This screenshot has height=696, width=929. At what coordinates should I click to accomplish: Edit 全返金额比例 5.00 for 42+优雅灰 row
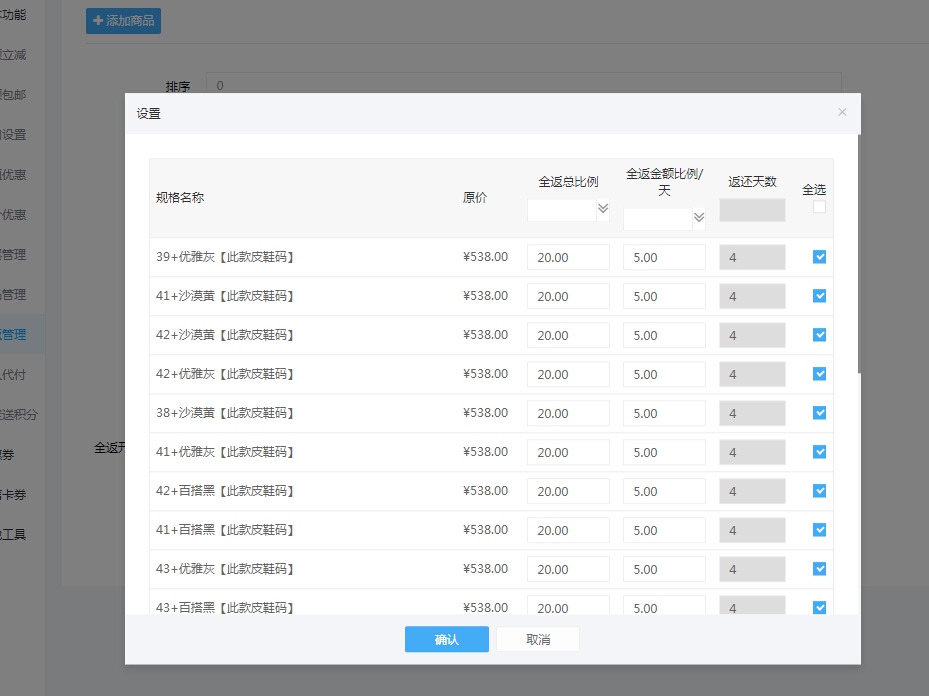tap(664, 374)
